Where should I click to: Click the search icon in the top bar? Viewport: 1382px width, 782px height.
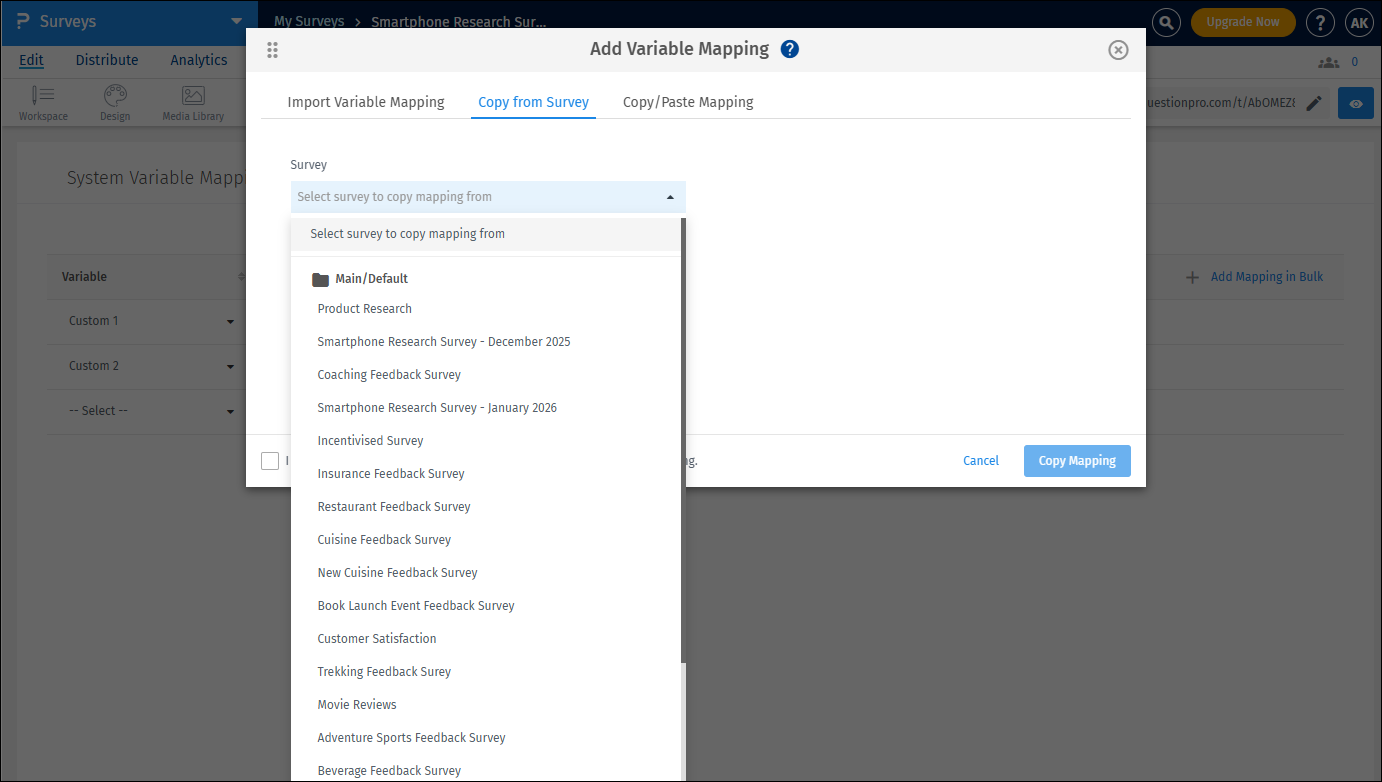[1166, 21]
